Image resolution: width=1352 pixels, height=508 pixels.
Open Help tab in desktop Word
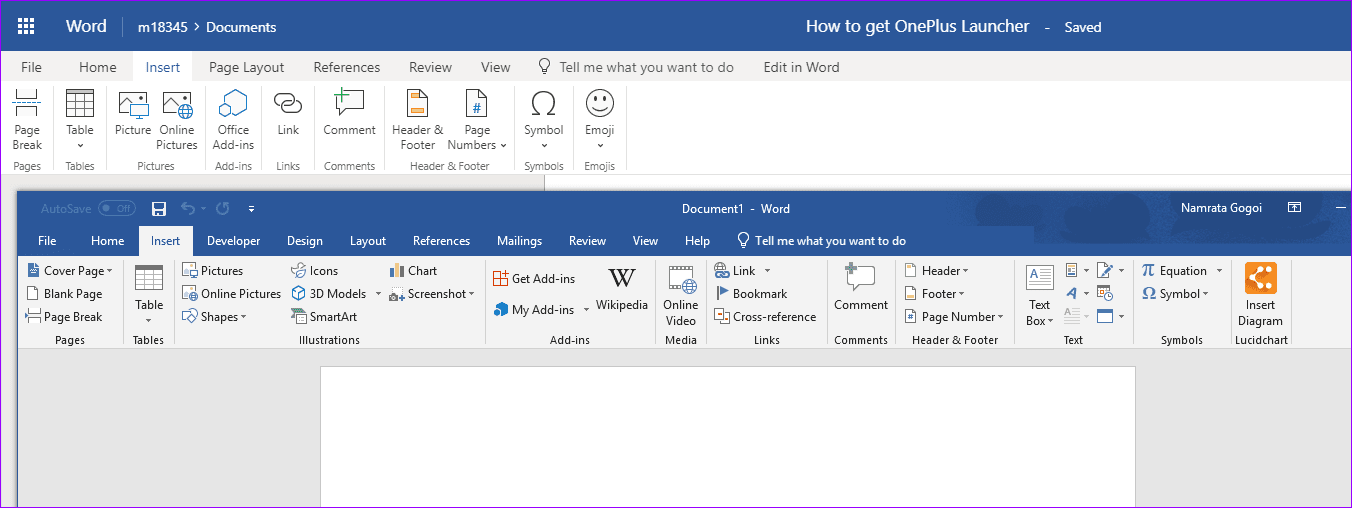tap(697, 241)
